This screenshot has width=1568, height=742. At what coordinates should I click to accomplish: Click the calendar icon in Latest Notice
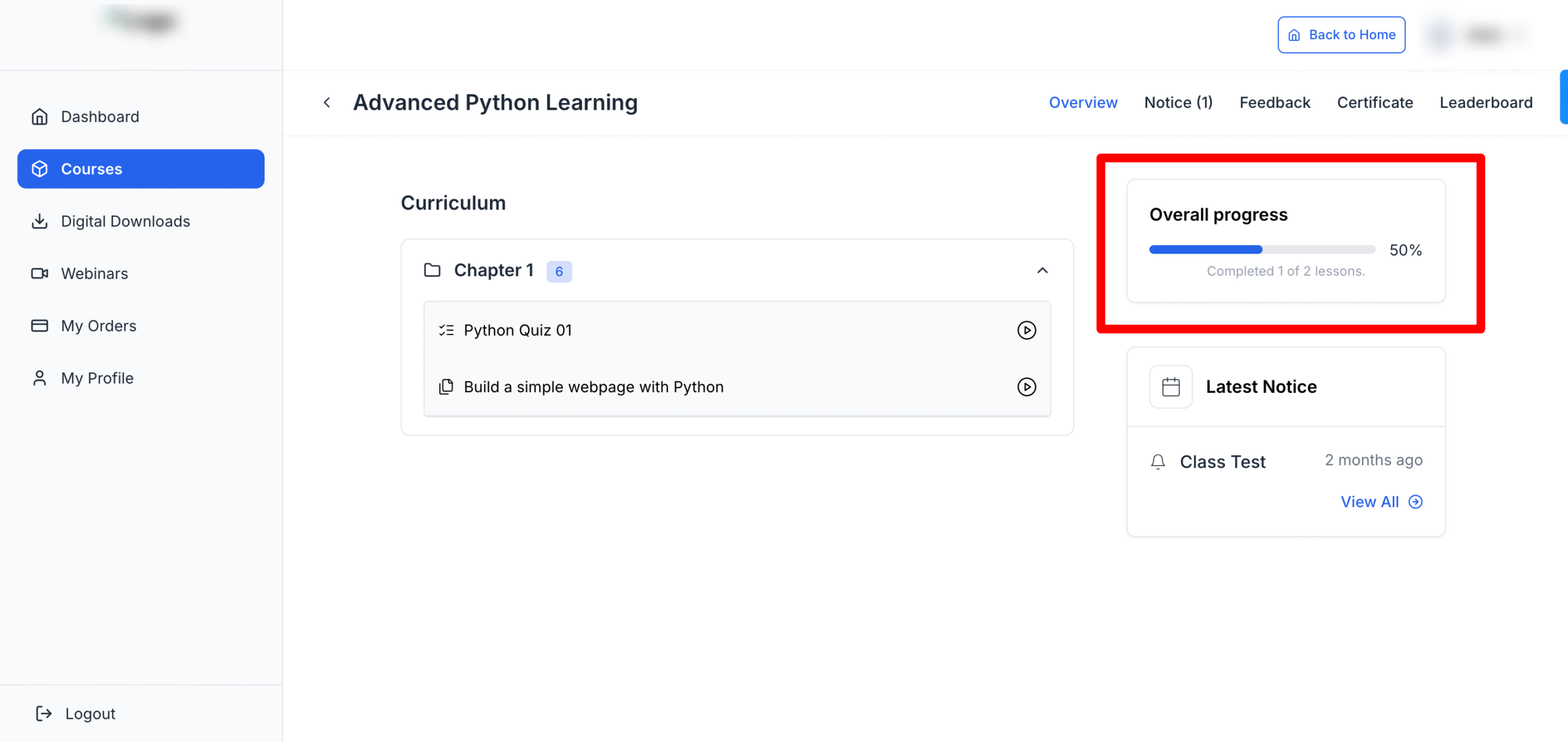1170,387
